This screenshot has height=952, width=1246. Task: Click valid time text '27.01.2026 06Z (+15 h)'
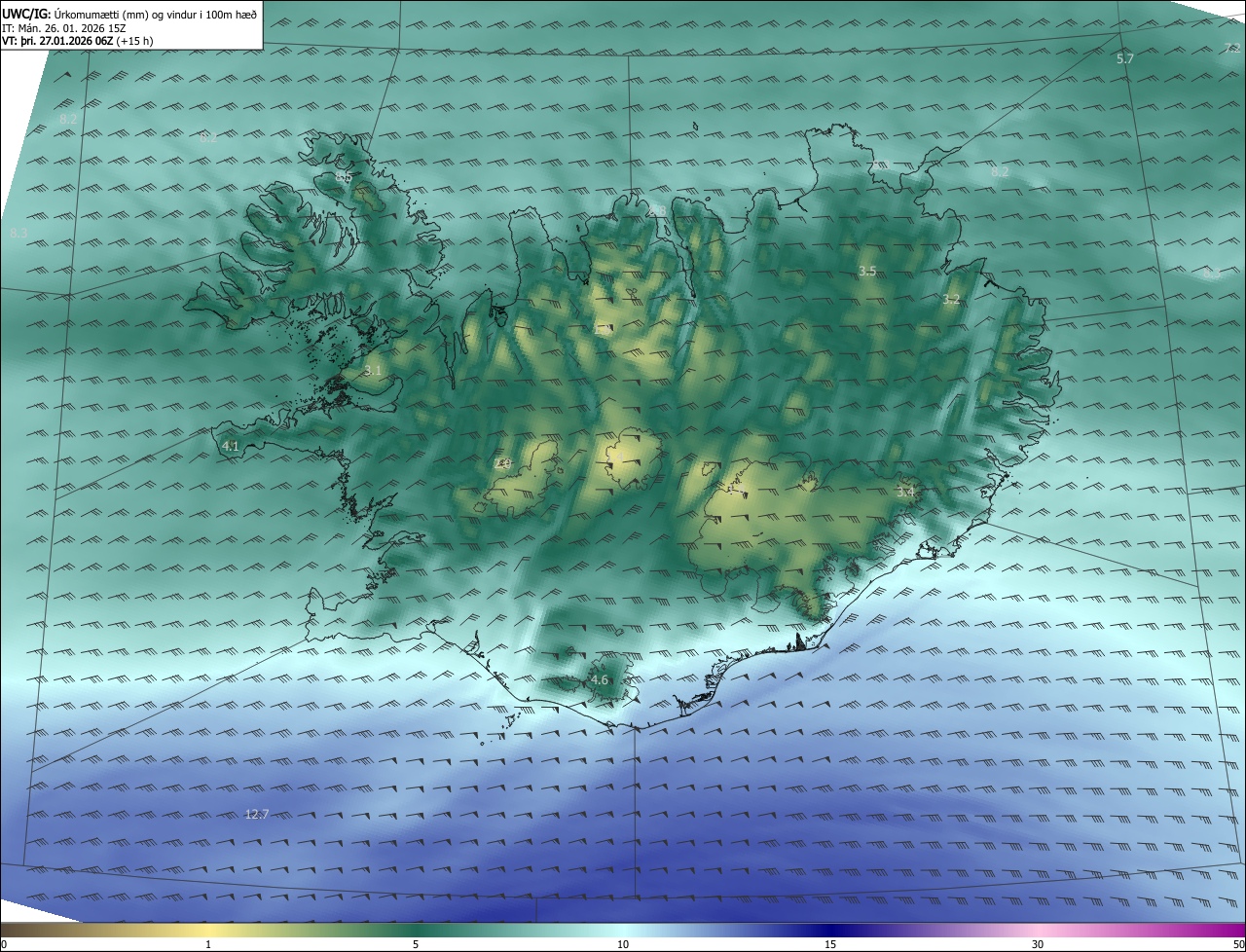coord(97,41)
